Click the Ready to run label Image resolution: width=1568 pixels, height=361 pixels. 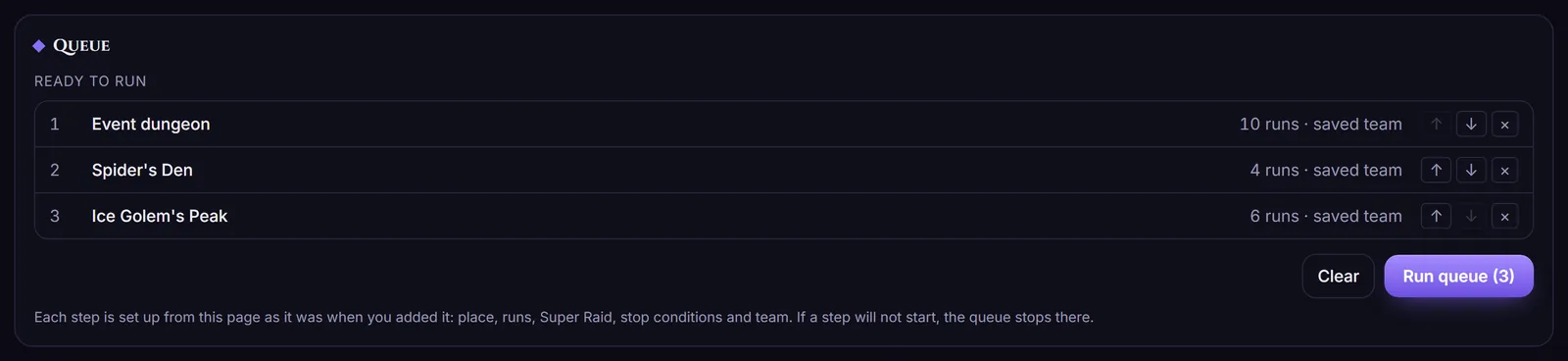[x=90, y=81]
